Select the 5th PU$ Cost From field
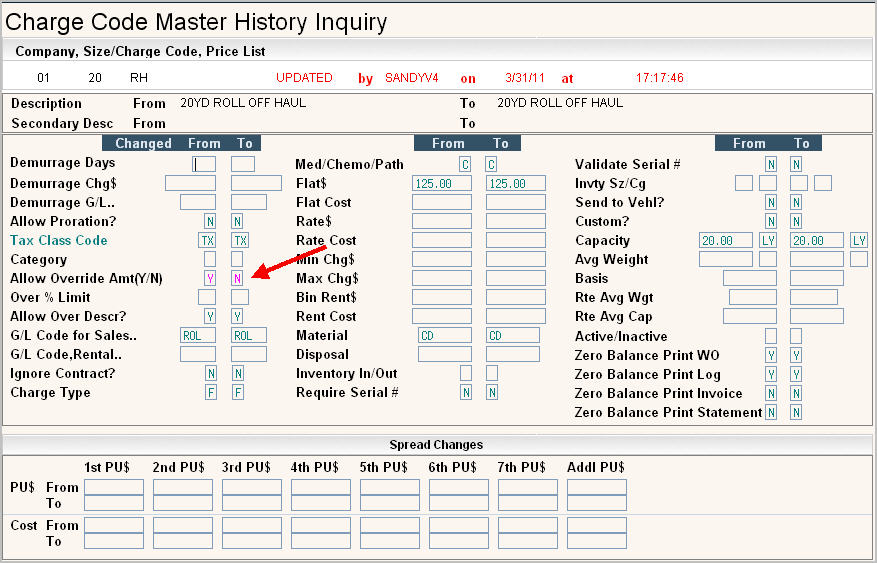The width and height of the screenshot is (877, 563). coord(390,525)
